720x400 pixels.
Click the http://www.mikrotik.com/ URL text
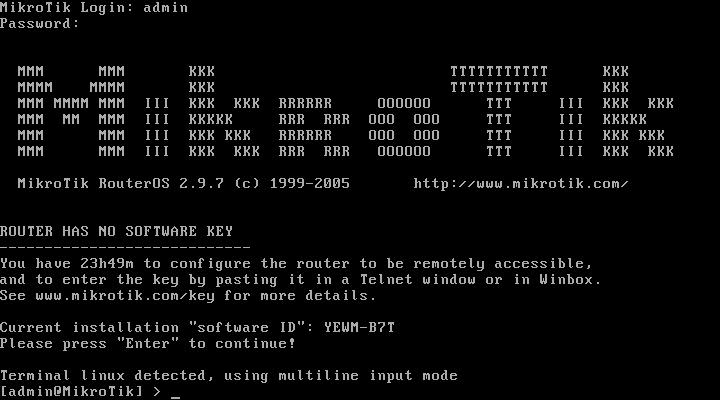(x=521, y=184)
